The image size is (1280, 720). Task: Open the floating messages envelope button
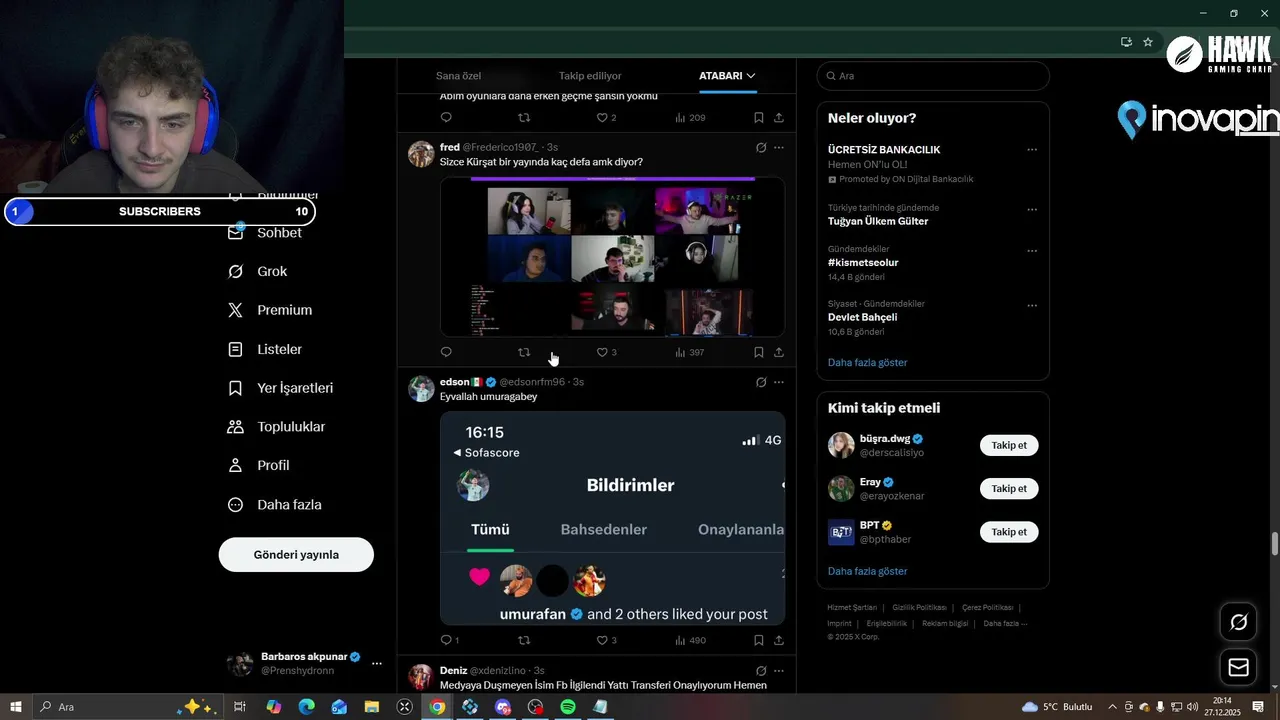click(1239, 667)
